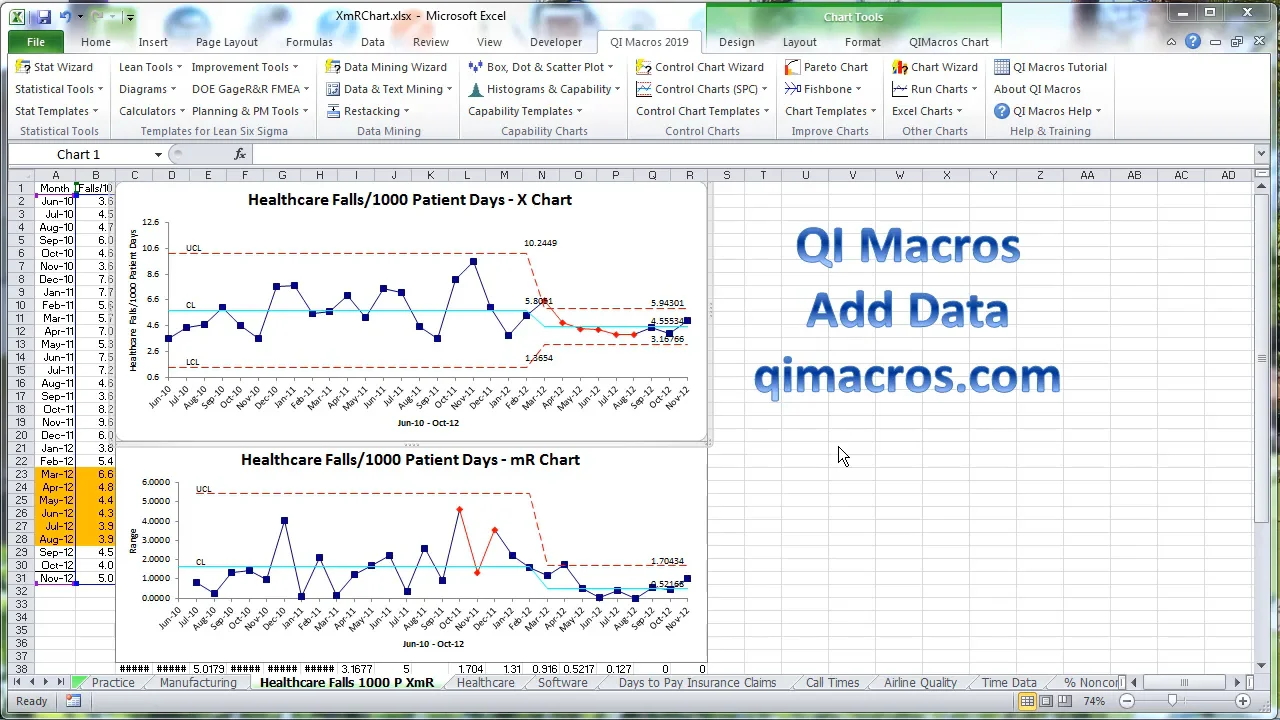1280x720 pixels.
Task: Switch to Page Layout view in status bar
Action: coord(1047,701)
